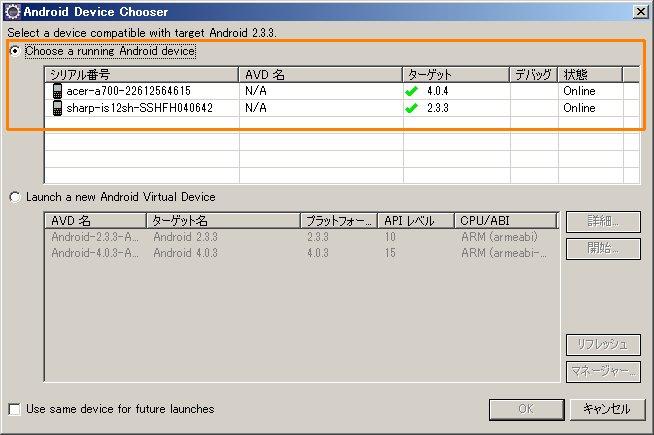Click the 開始... button
Image resolution: width=654 pixels, height=435 pixels.
[603, 249]
